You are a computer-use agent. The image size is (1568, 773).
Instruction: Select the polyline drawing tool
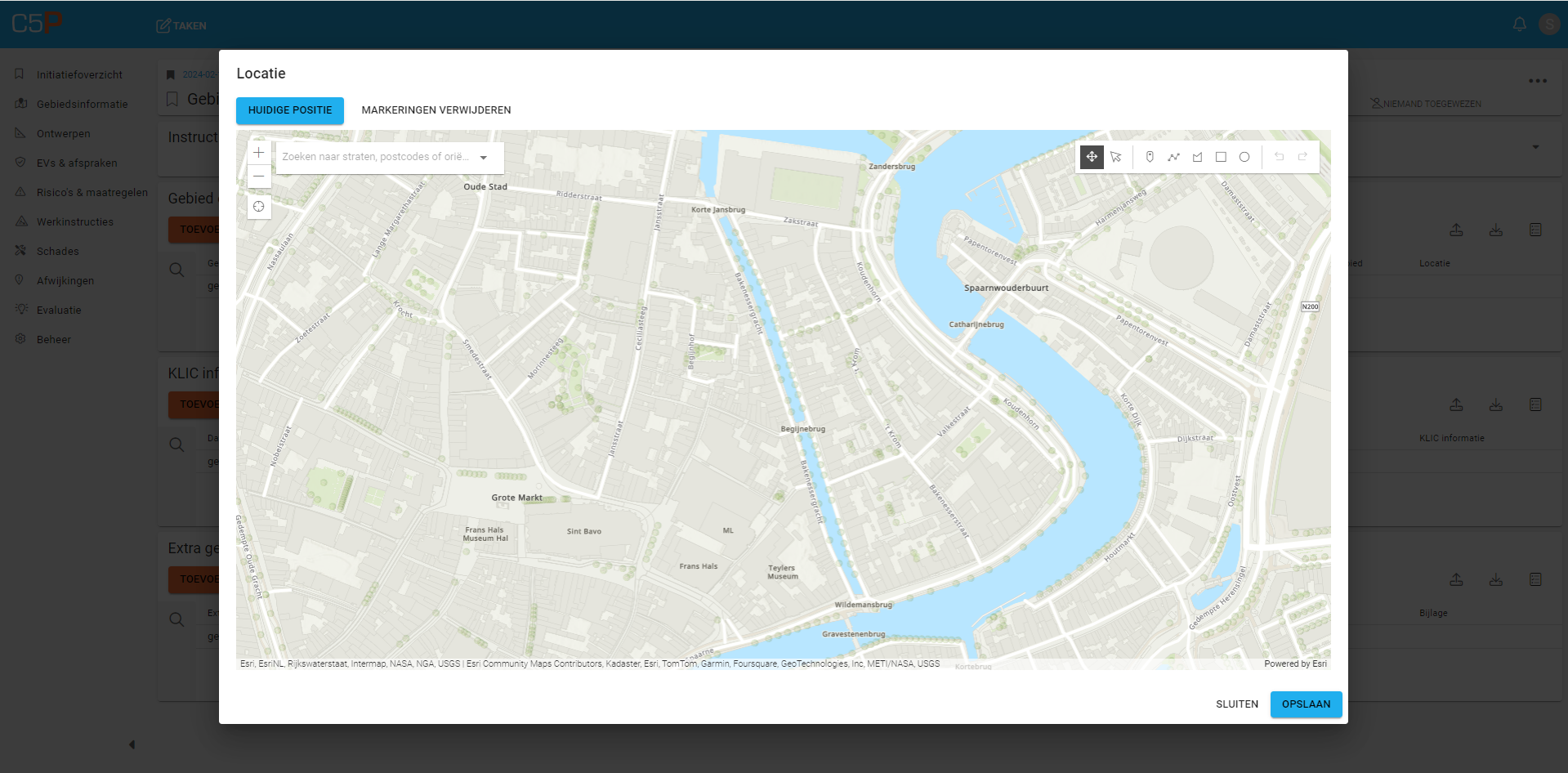pyautogui.click(x=1173, y=157)
